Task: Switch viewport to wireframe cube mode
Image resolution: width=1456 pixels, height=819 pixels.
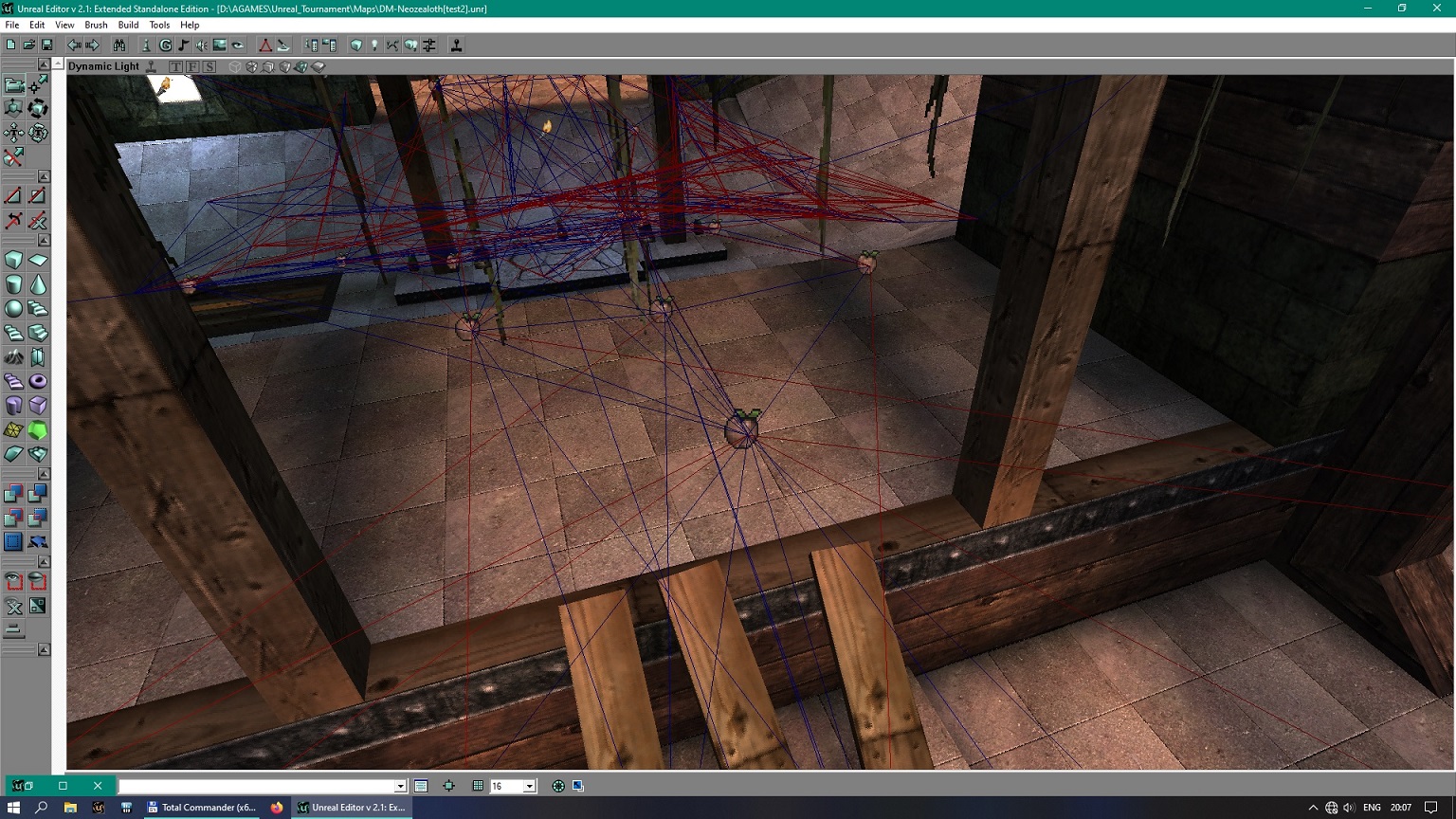Action: click(x=235, y=66)
